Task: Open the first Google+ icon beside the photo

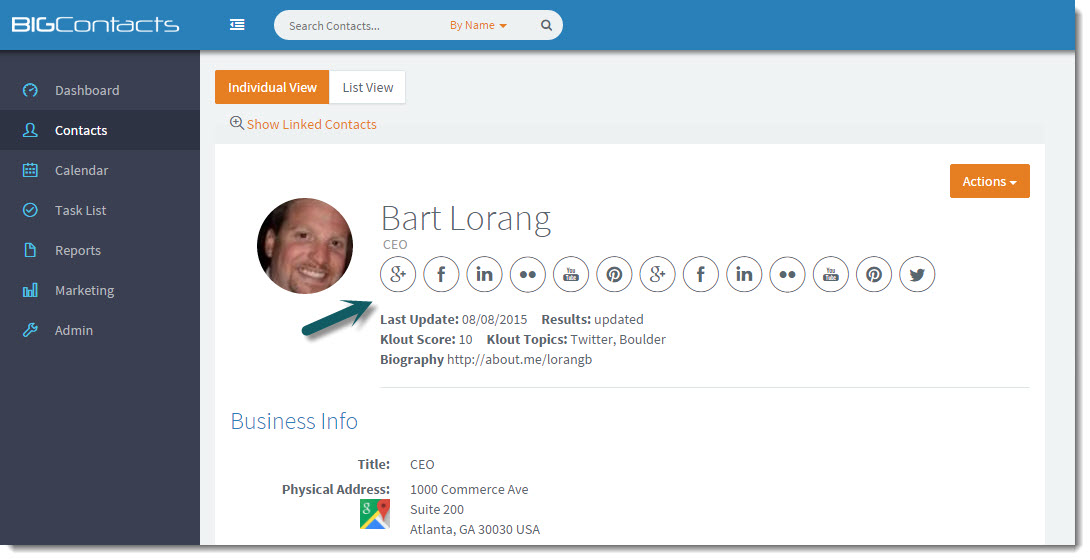Action: pyautogui.click(x=398, y=274)
